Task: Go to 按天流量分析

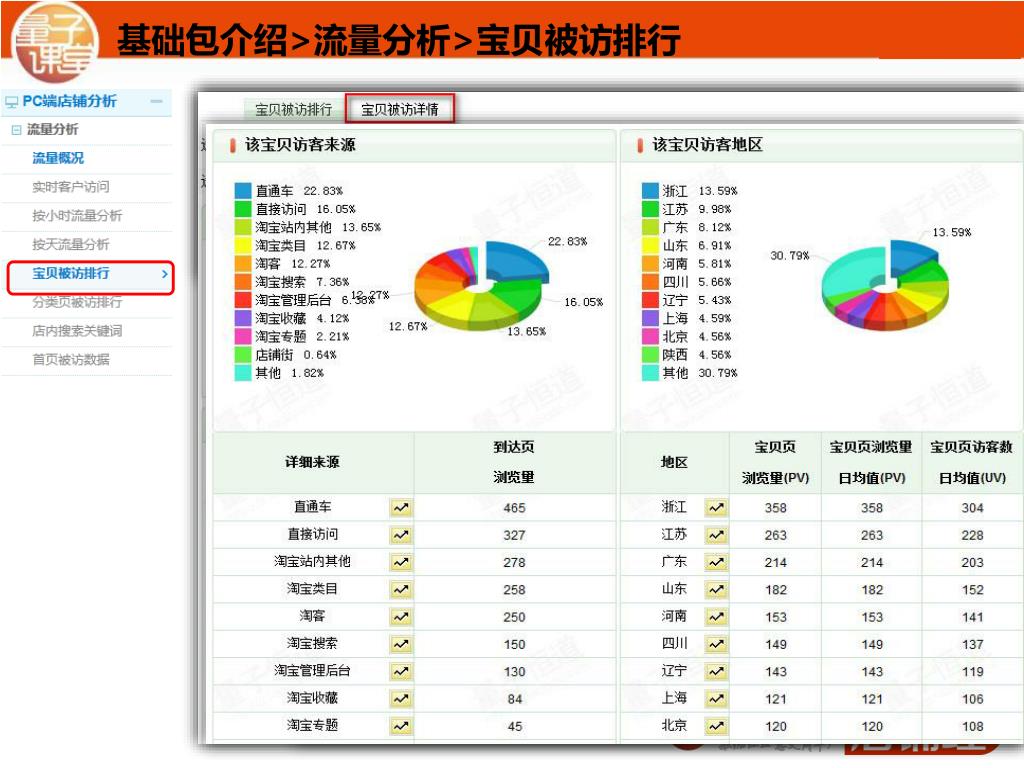Action: coord(71,245)
